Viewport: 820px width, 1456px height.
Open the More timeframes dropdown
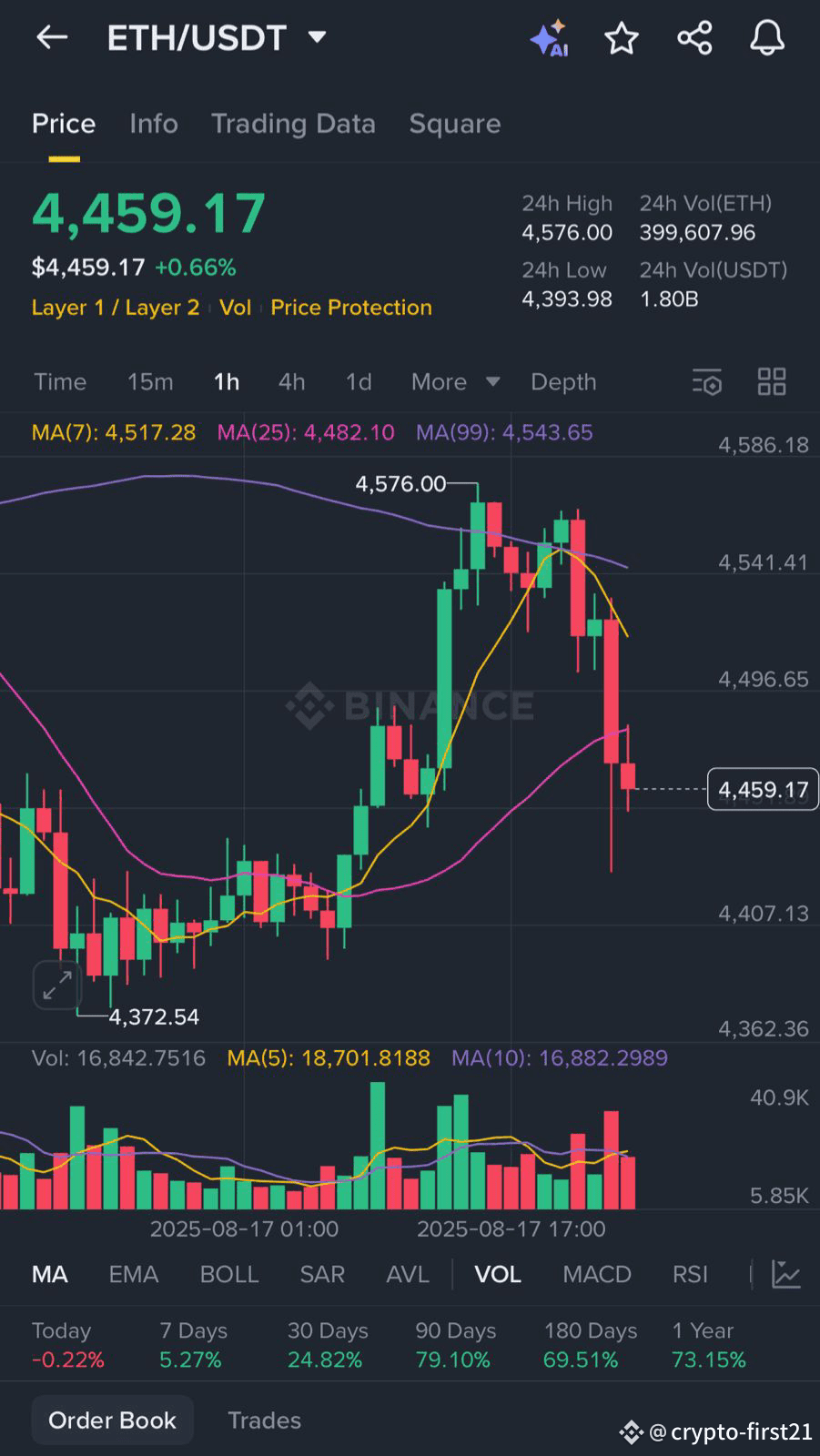pyautogui.click(x=455, y=382)
